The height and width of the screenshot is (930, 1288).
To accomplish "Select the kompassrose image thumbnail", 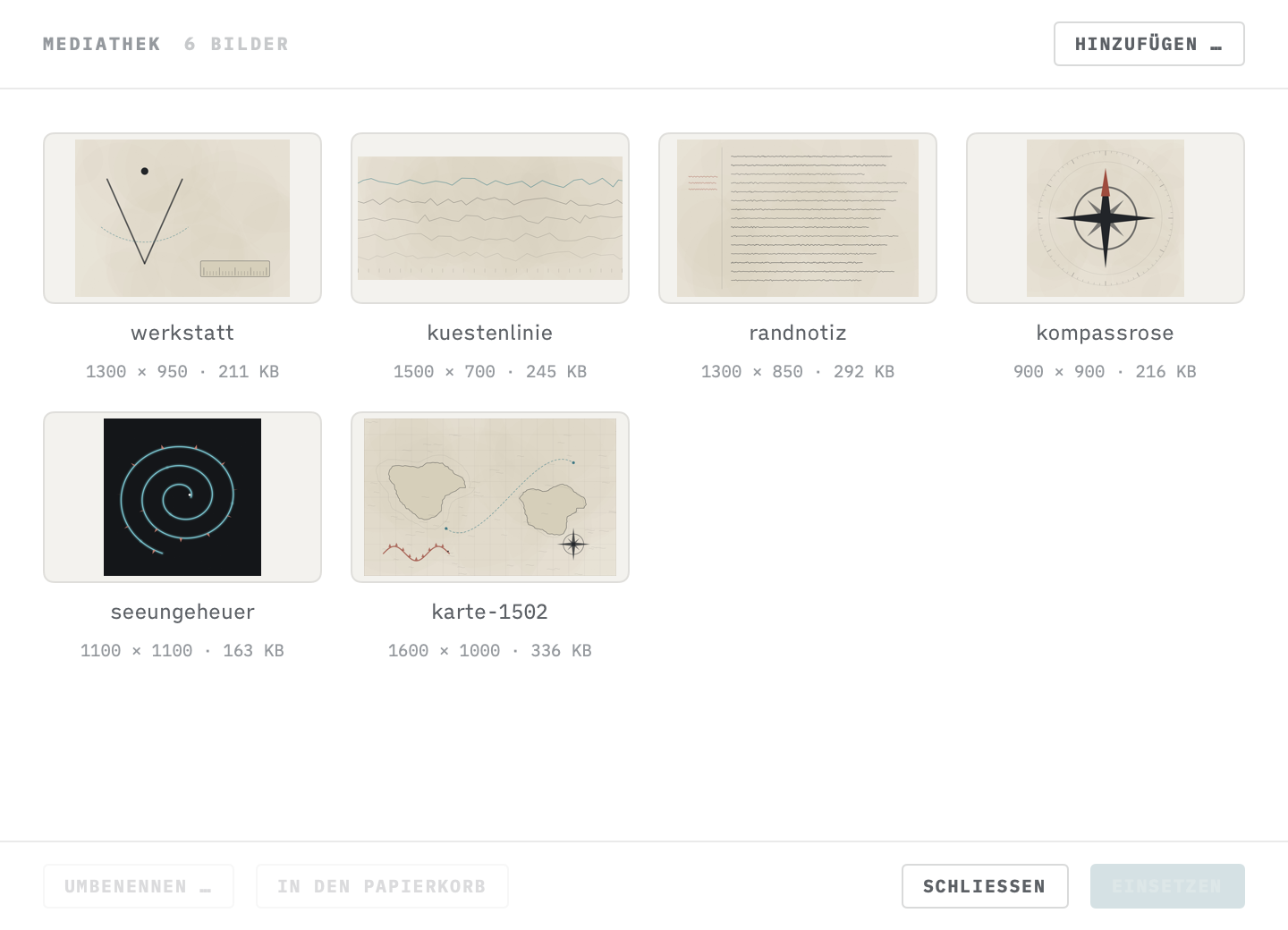I will pos(1106,218).
